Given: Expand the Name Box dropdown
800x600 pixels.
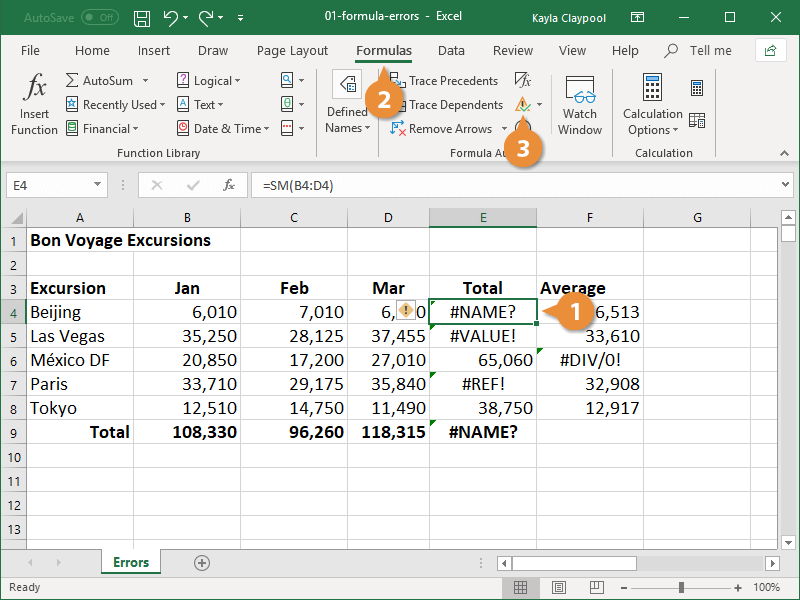Looking at the screenshot, I should (97, 185).
